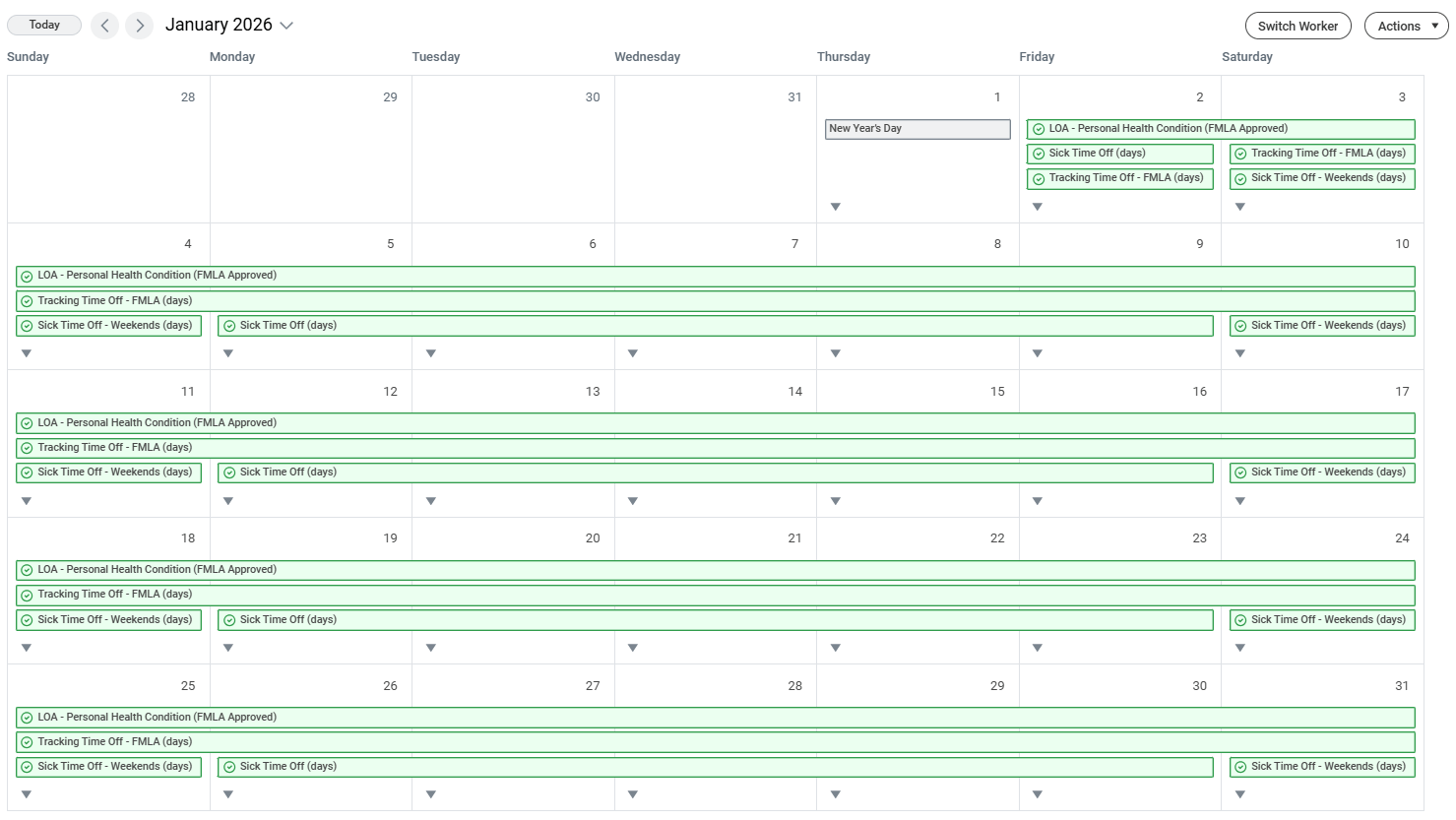Viewport: 1456px width, 820px height.
Task: Open the Actions menu
Action: [x=1405, y=26]
